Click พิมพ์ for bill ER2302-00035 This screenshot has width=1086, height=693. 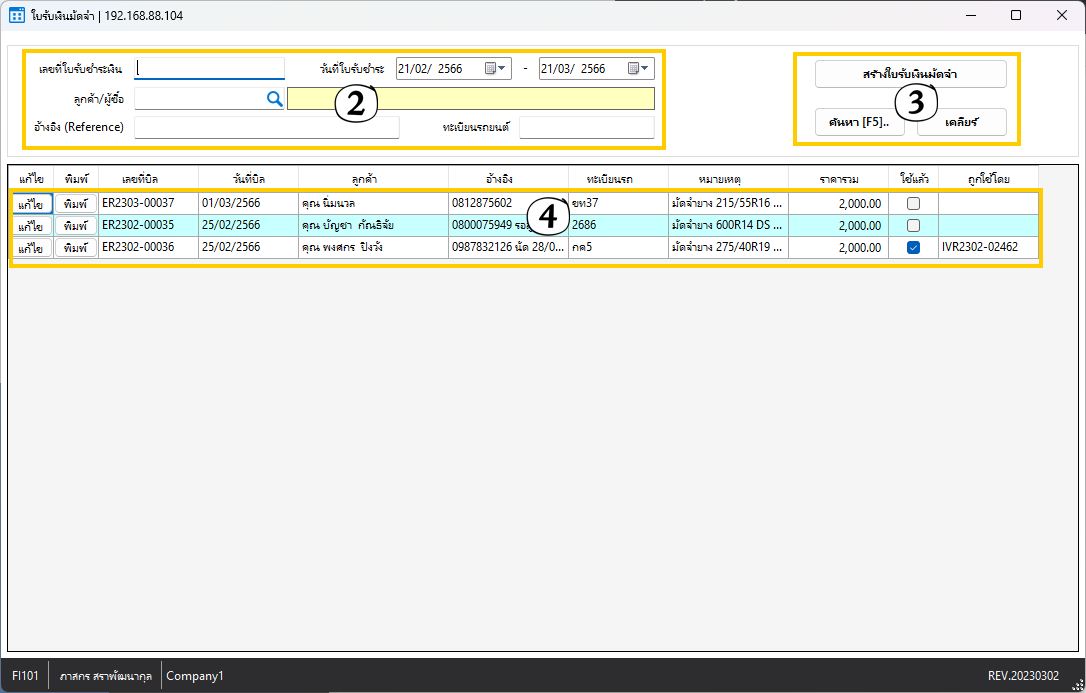(75, 225)
